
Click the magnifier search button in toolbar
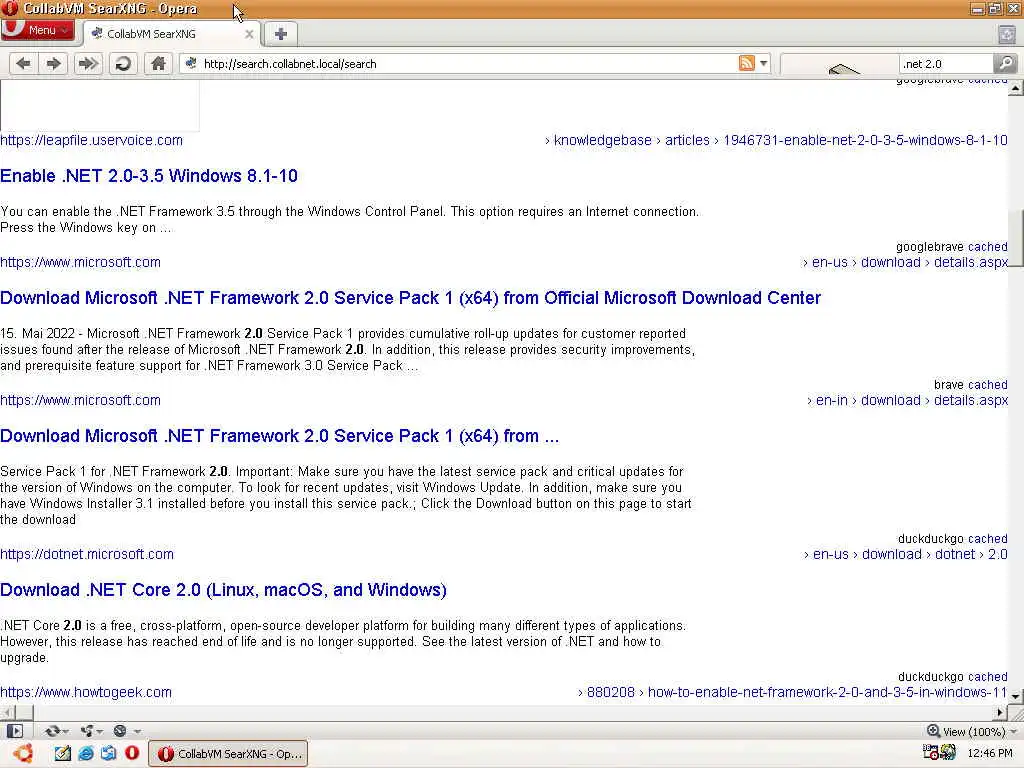pyautogui.click(x=1006, y=63)
